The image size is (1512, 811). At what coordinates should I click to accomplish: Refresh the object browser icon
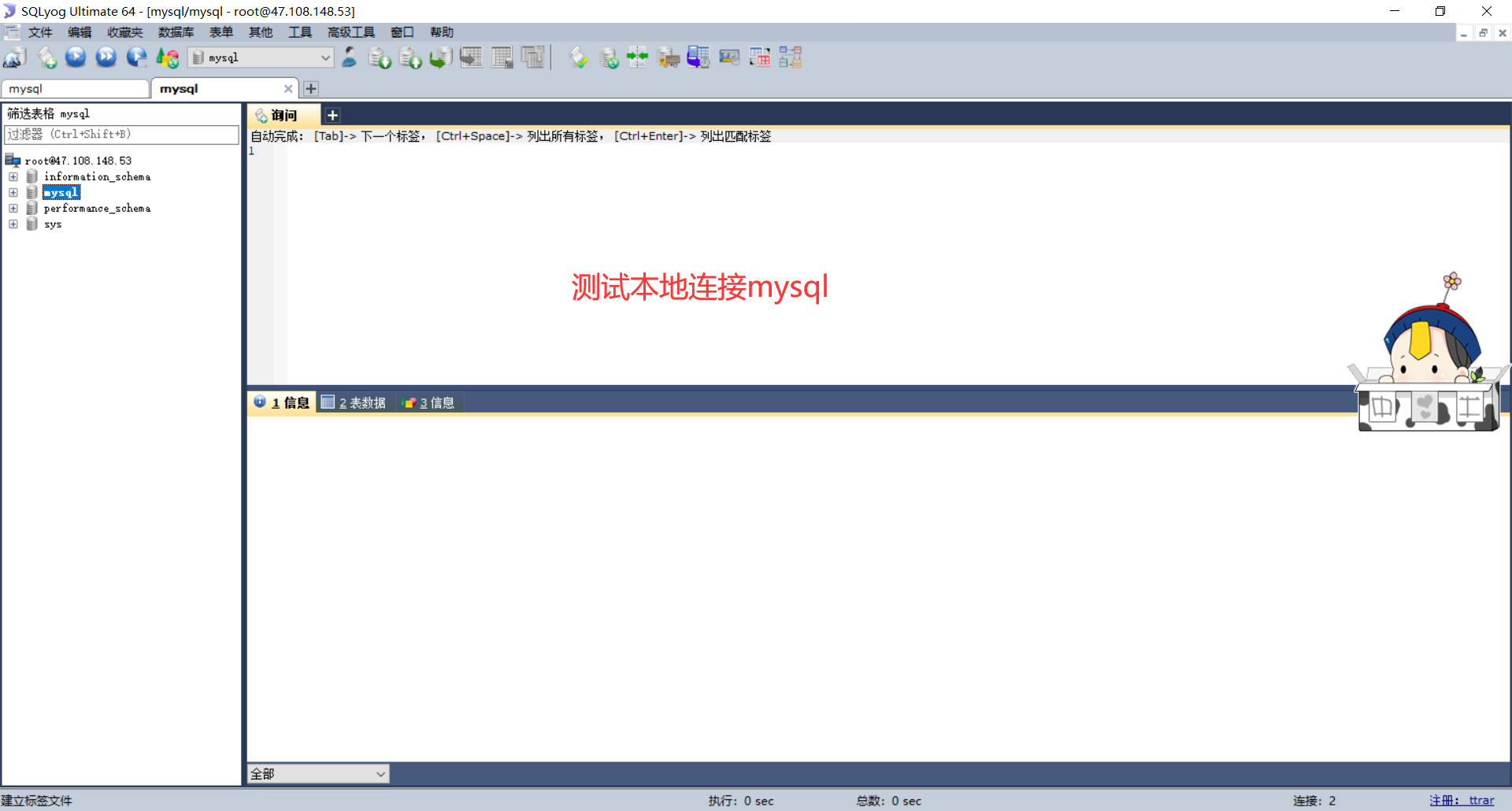tap(168, 57)
